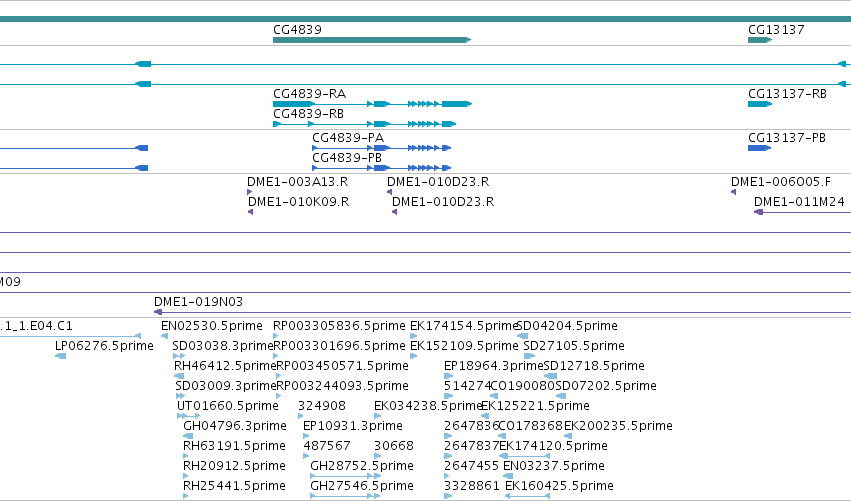
Task: Click the CG4839-RA transcript glyph
Action: pyautogui.click(x=372, y=104)
